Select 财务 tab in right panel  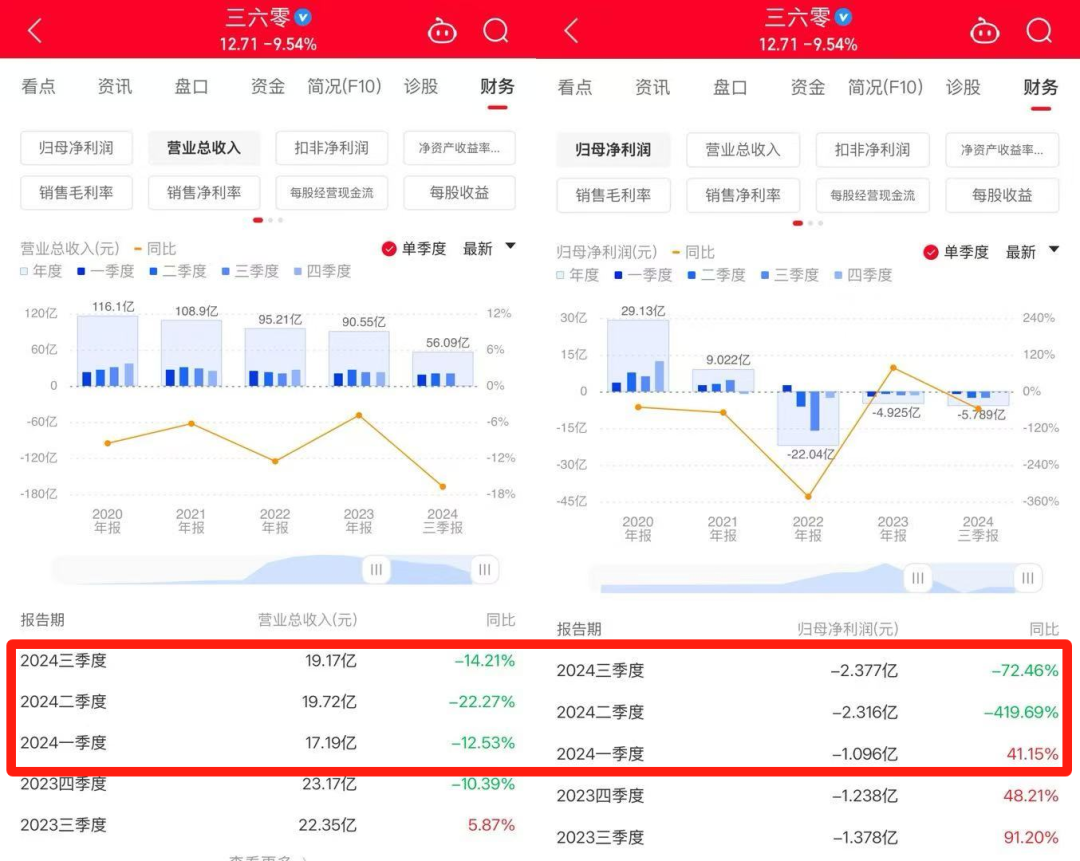point(1041,87)
